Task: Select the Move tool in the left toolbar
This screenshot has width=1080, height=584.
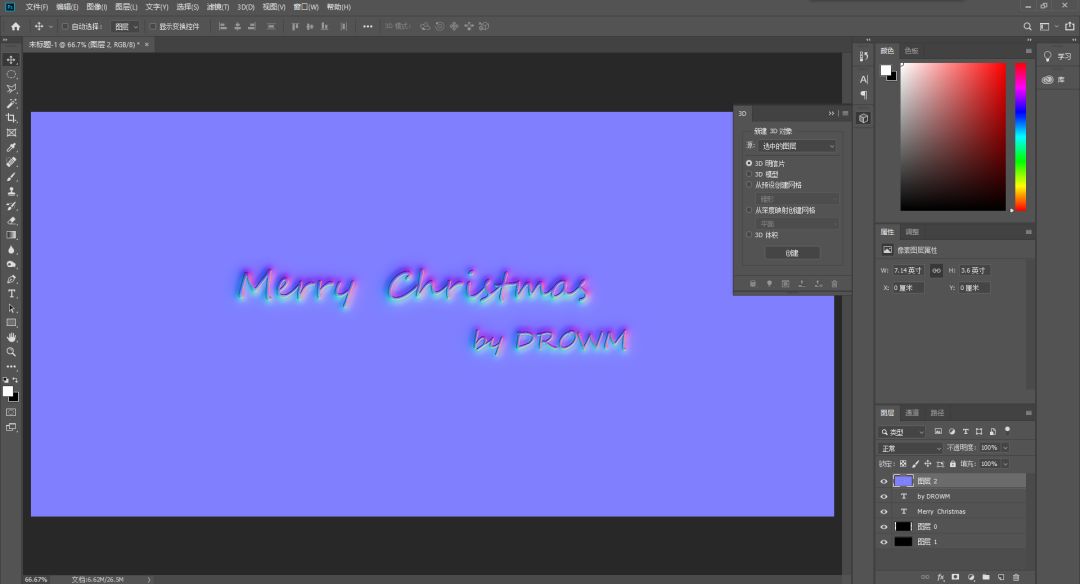Action: [x=11, y=60]
